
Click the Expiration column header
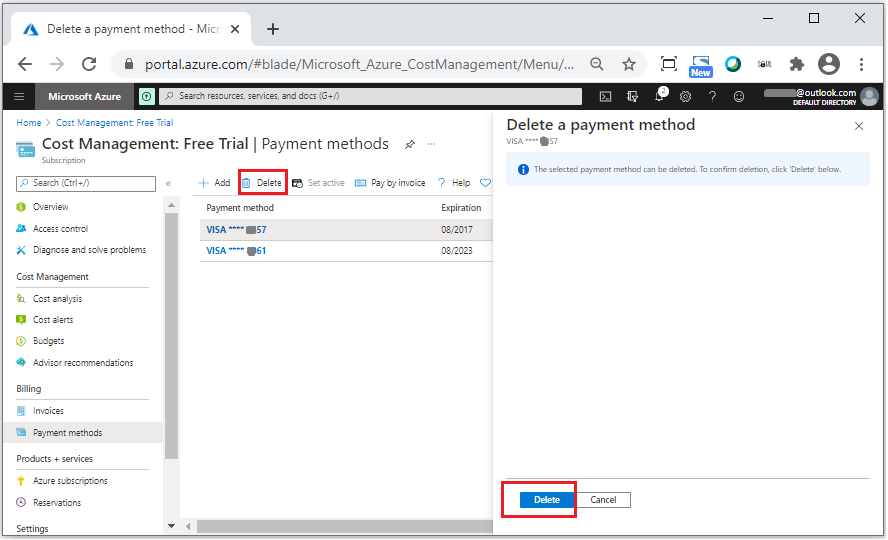tap(461, 208)
